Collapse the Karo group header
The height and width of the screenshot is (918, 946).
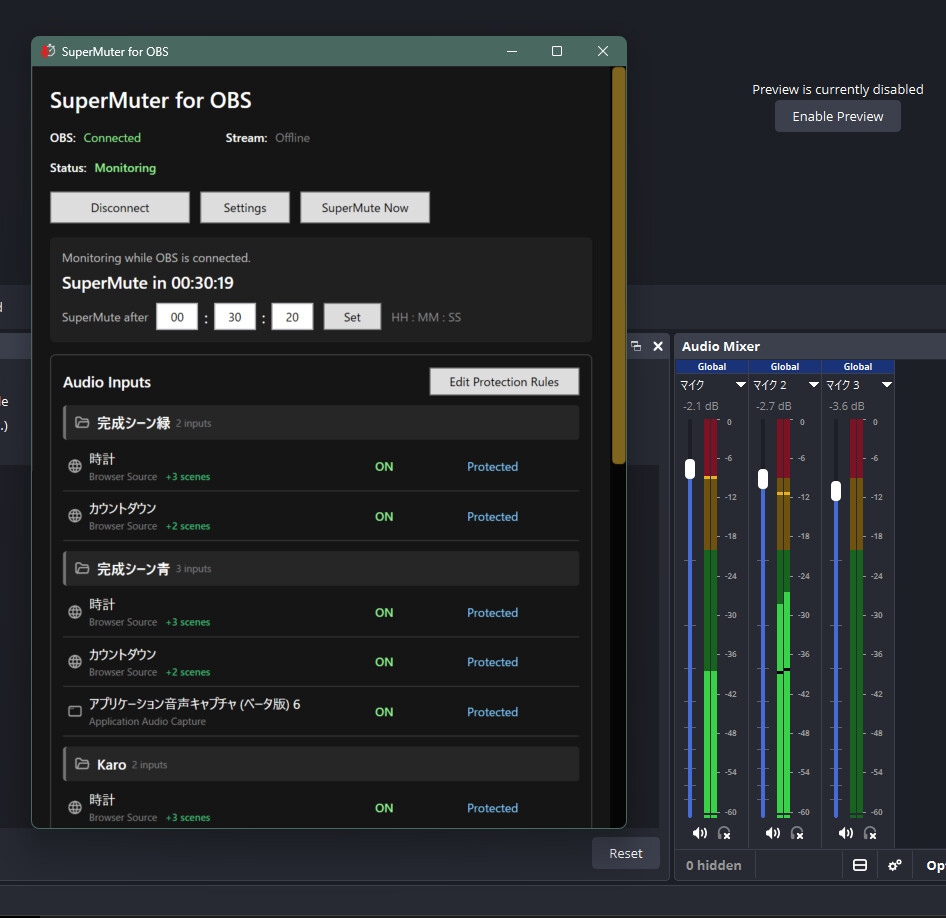321,764
